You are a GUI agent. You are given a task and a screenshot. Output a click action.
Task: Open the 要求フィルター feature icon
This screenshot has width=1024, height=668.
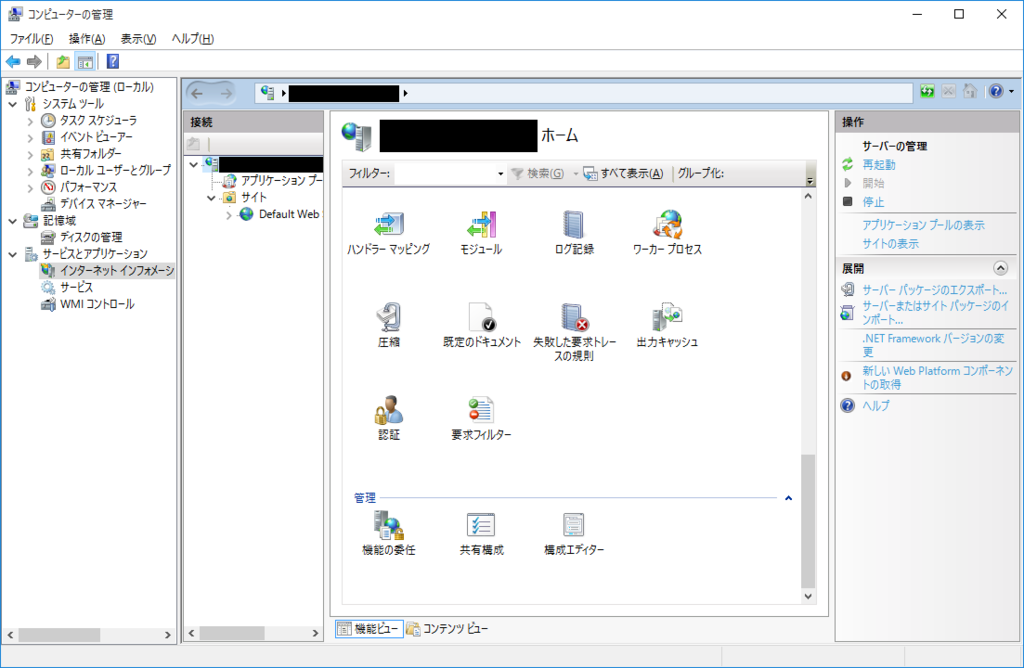[481, 418]
